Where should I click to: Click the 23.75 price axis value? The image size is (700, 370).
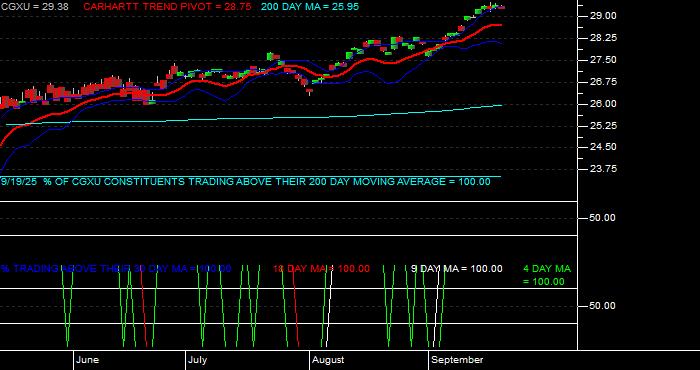(x=604, y=169)
